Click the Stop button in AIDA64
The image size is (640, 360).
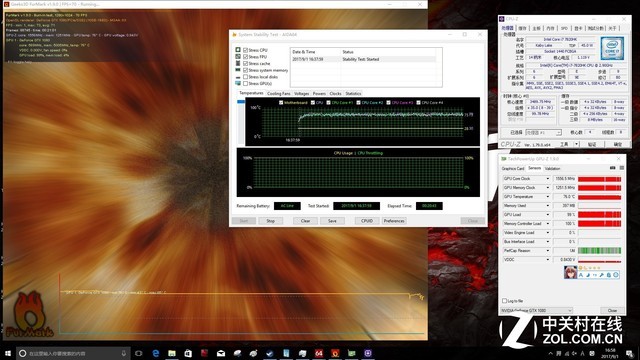pos(271,221)
